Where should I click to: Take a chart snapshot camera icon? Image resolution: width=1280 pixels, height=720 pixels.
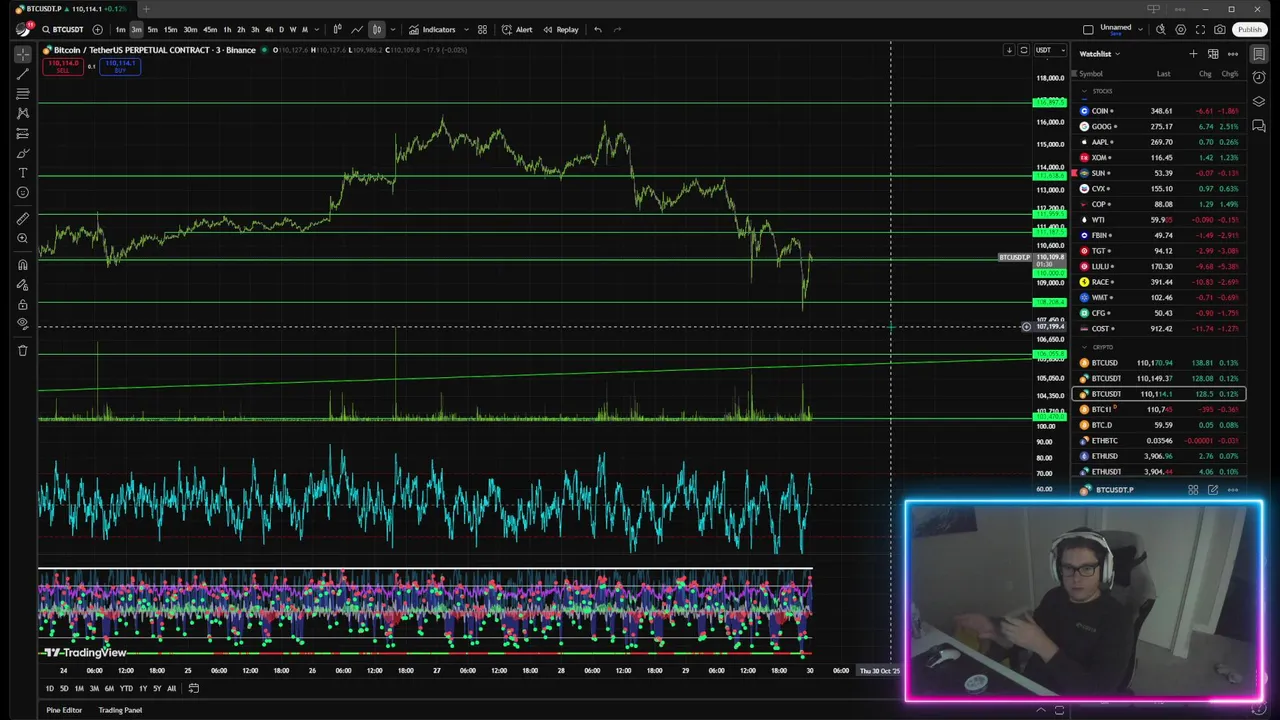click(1220, 29)
